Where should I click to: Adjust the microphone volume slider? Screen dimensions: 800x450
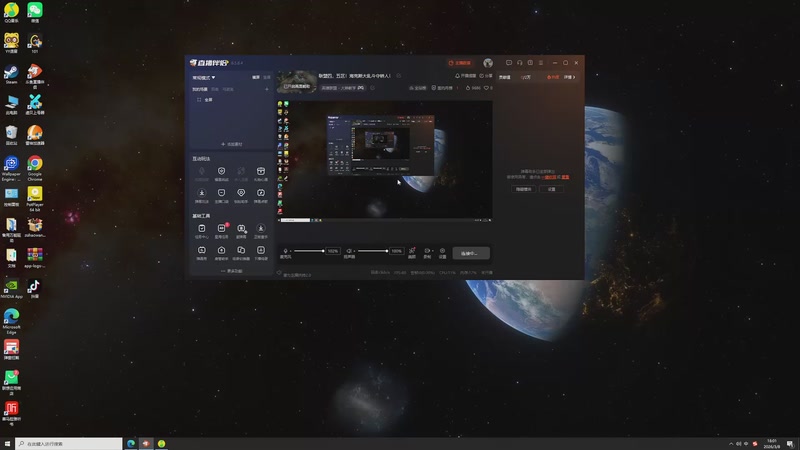pos(309,251)
